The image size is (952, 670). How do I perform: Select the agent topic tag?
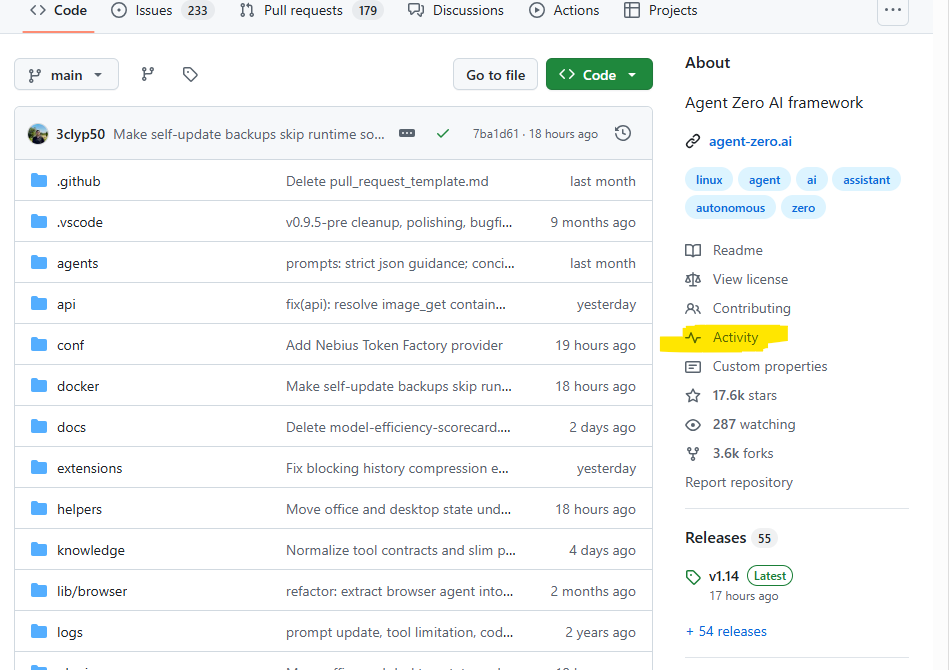pyautogui.click(x=764, y=180)
